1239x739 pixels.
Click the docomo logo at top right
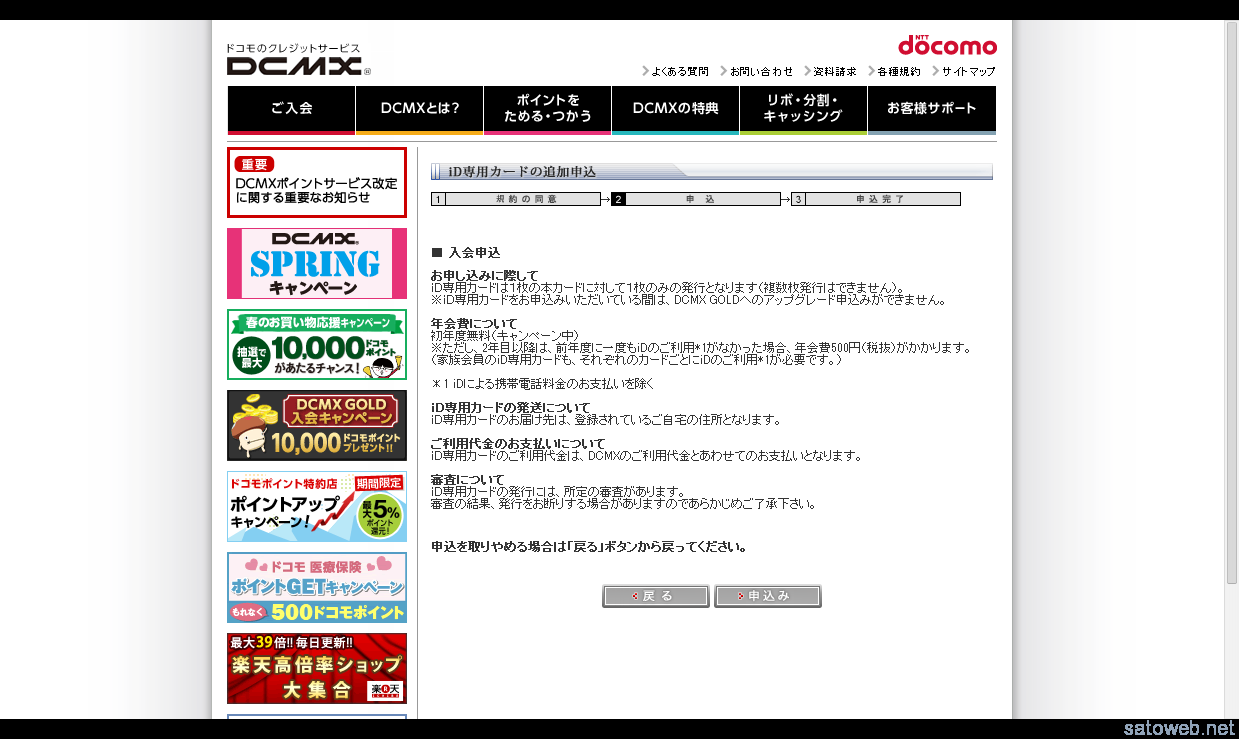tap(946, 46)
